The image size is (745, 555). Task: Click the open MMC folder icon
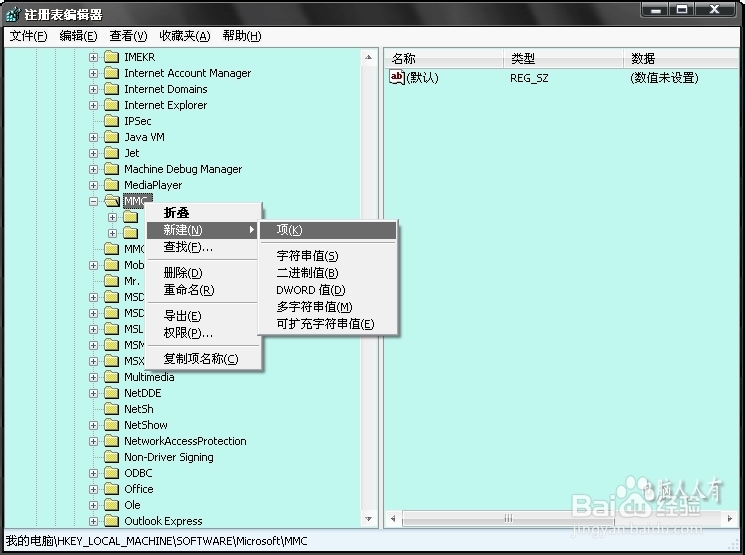tap(112, 201)
